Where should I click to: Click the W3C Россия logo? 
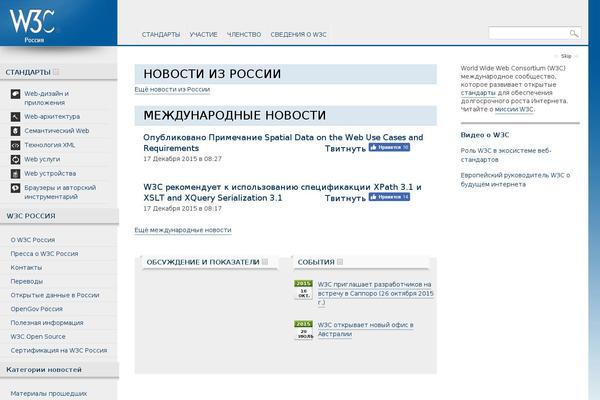pyautogui.click(x=33, y=25)
